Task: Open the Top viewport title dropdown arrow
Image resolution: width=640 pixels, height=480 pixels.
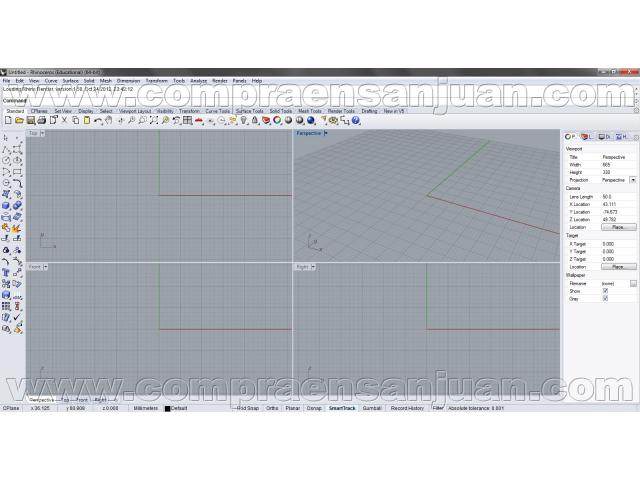Action: point(42,133)
